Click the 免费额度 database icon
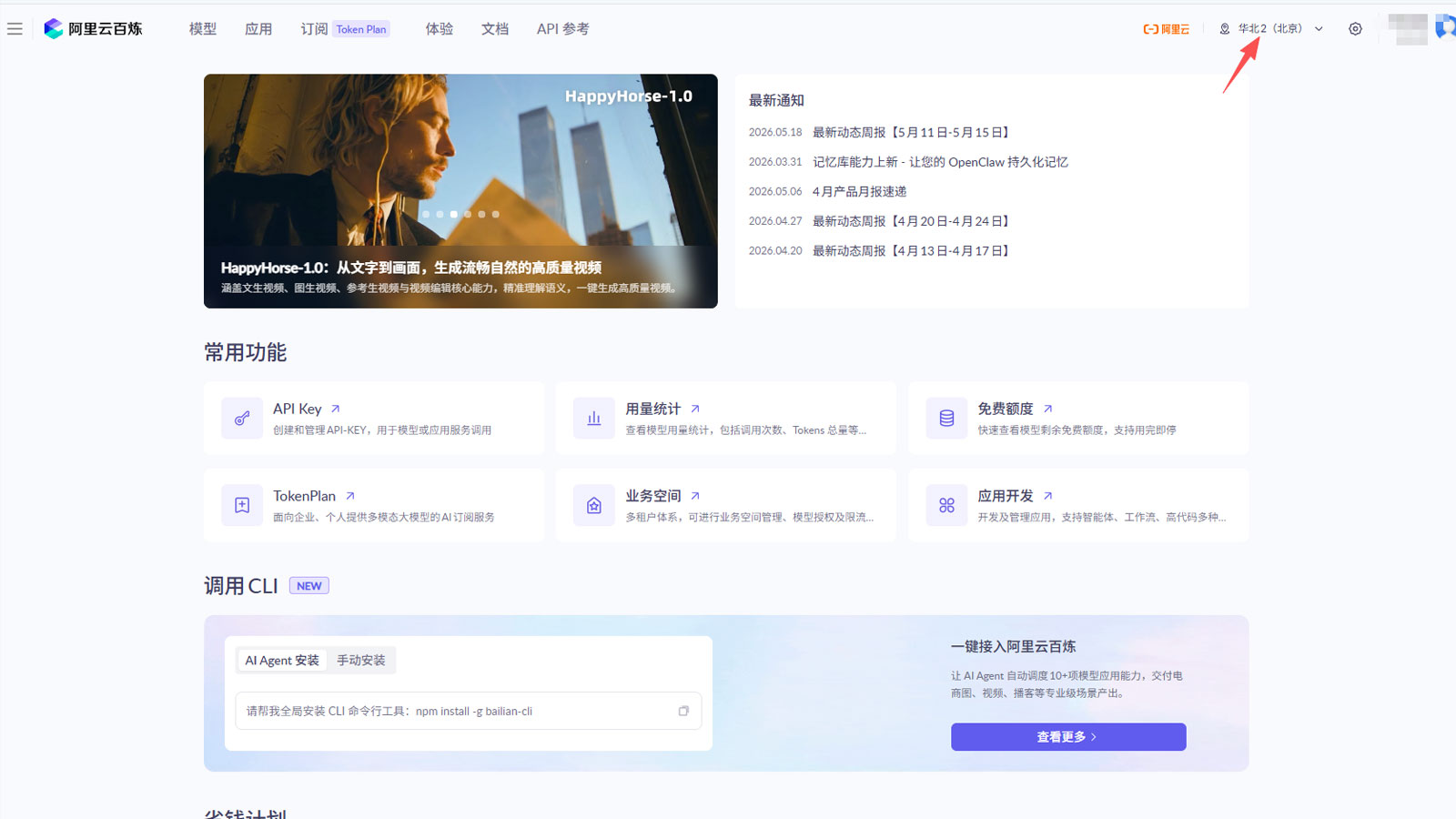 [x=946, y=419]
